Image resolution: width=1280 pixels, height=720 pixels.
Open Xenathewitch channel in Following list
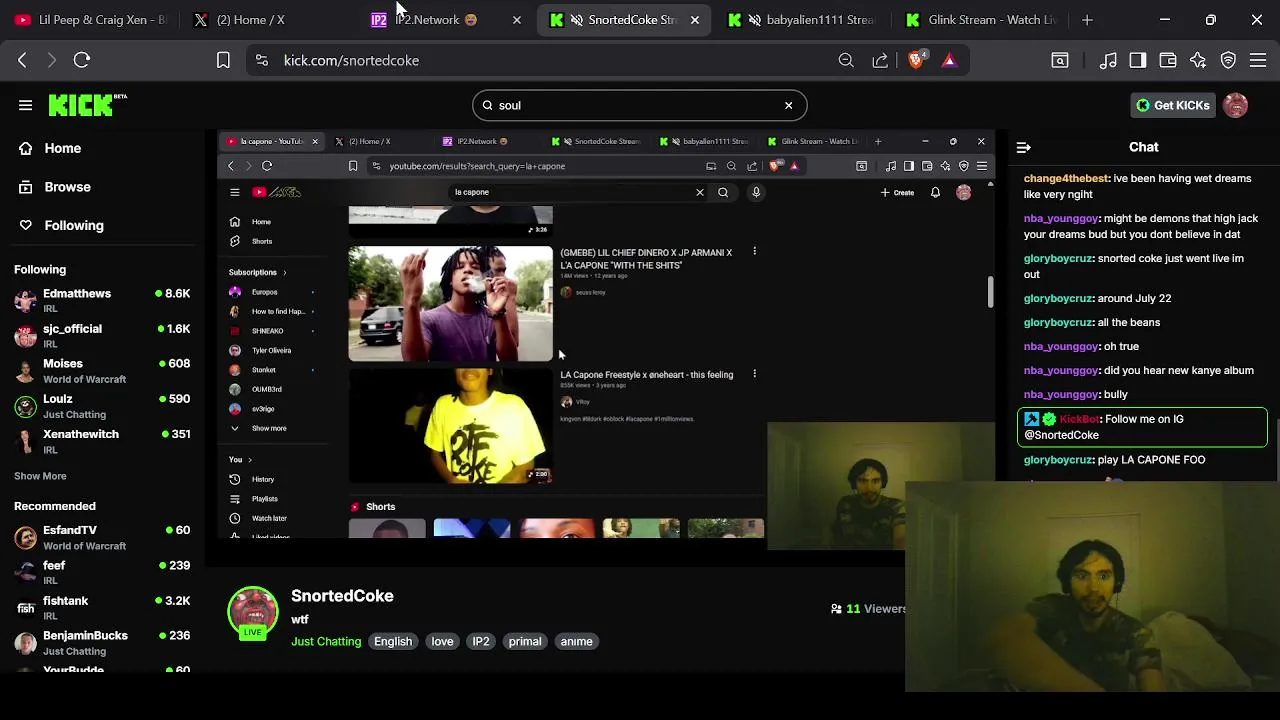click(100, 441)
